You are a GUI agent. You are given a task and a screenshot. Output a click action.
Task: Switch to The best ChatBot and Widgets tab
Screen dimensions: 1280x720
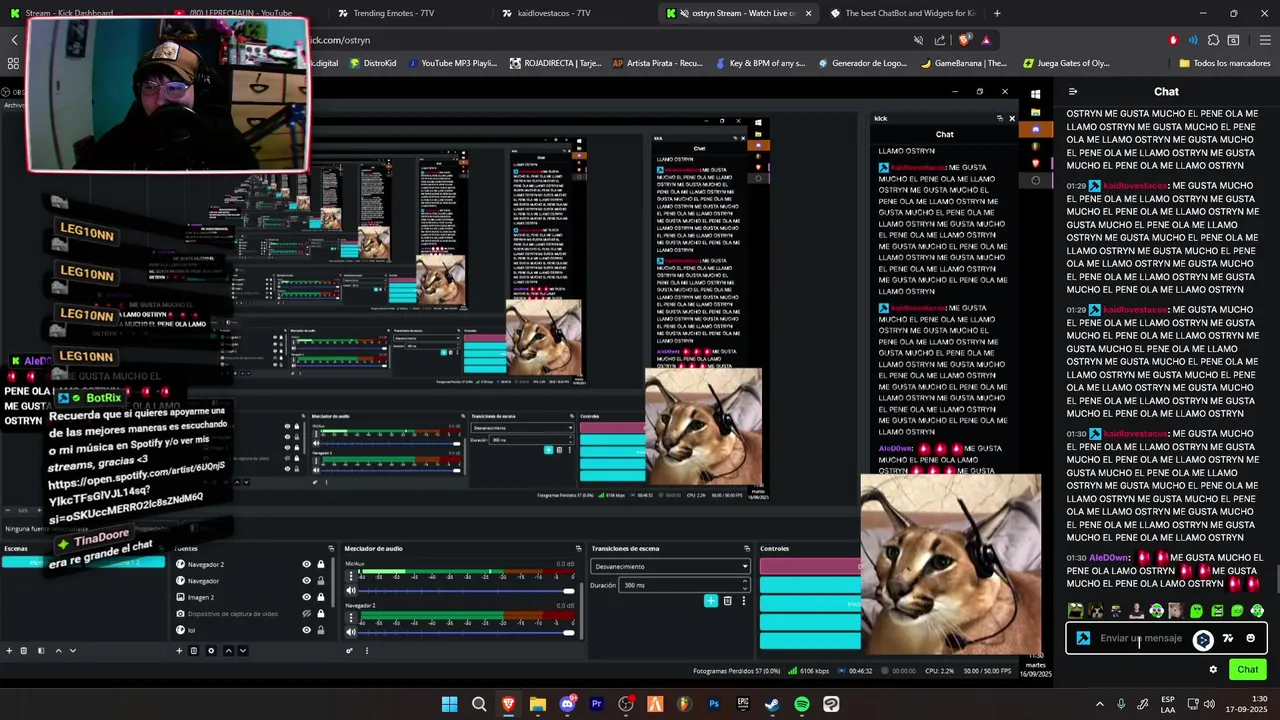[902, 13]
